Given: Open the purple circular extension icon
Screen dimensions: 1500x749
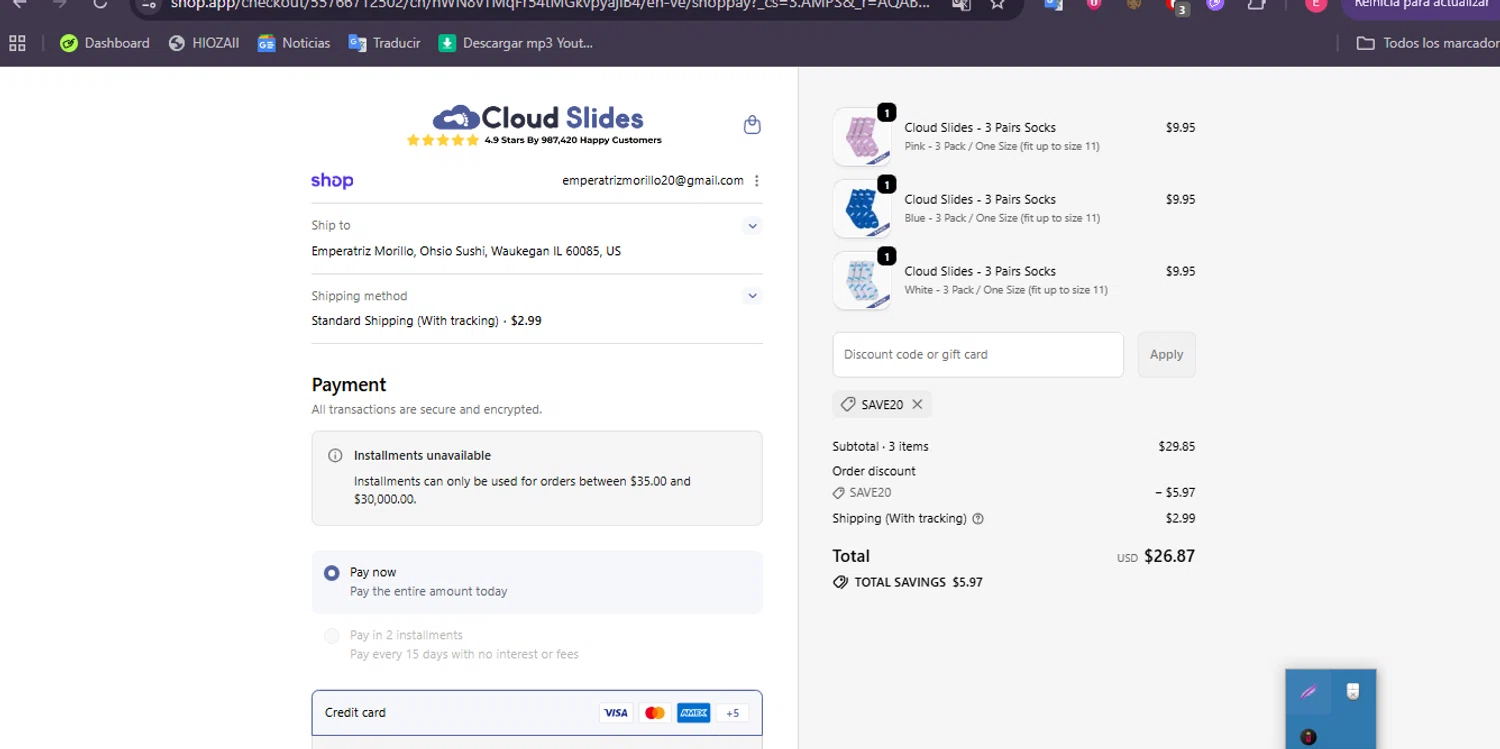Looking at the screenshot, I should [1215, 4].
